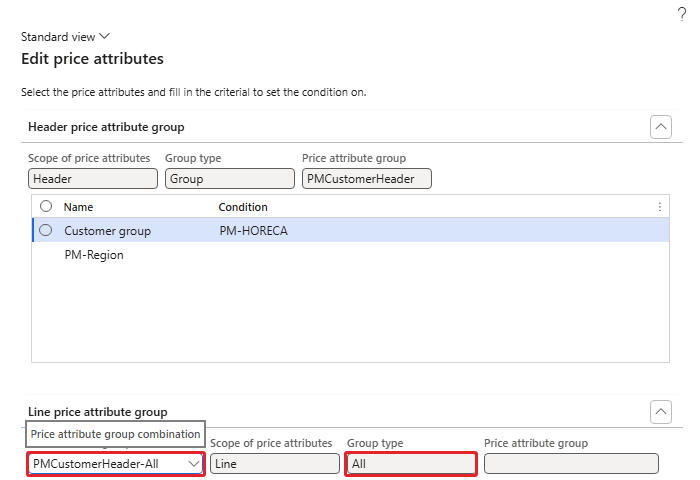This screenshot has width=700, height=480.
Task: Collapse the Header price attribute group section
Action: (661, 127)
